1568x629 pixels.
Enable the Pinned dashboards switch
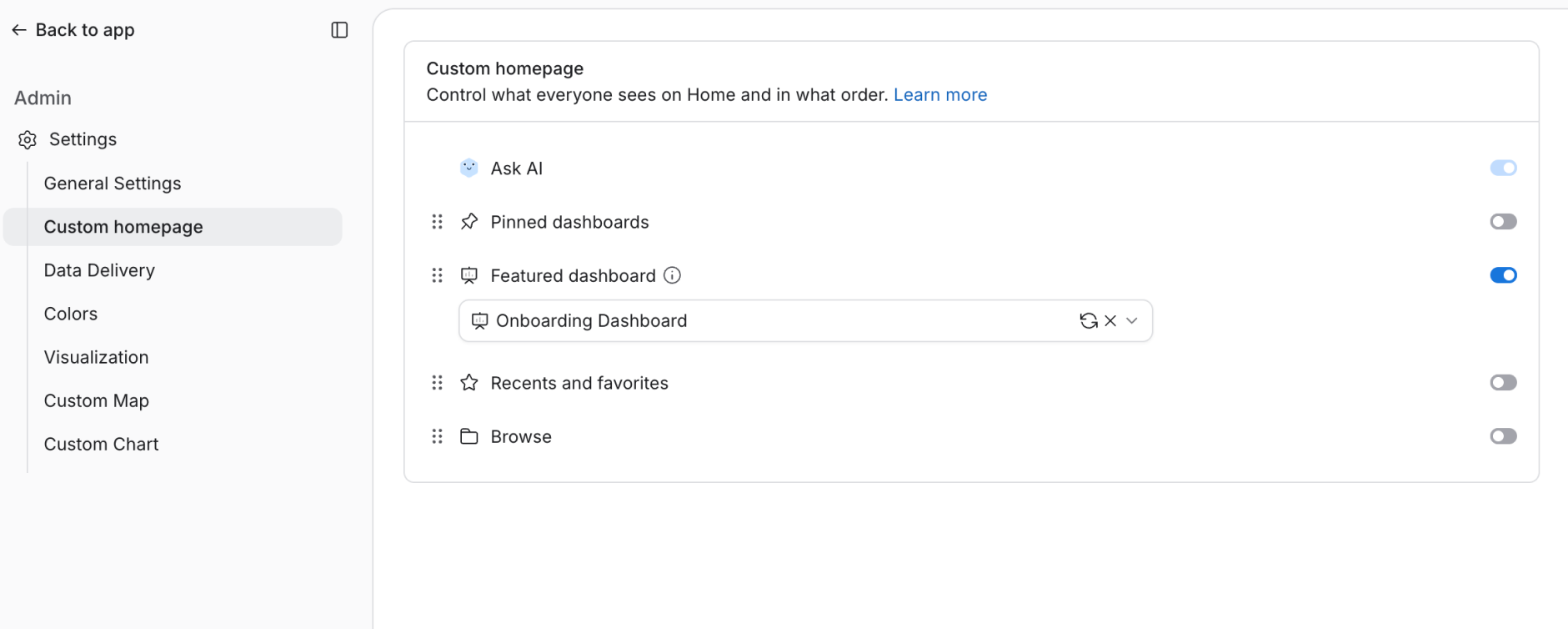click(x=1503, y=222)
